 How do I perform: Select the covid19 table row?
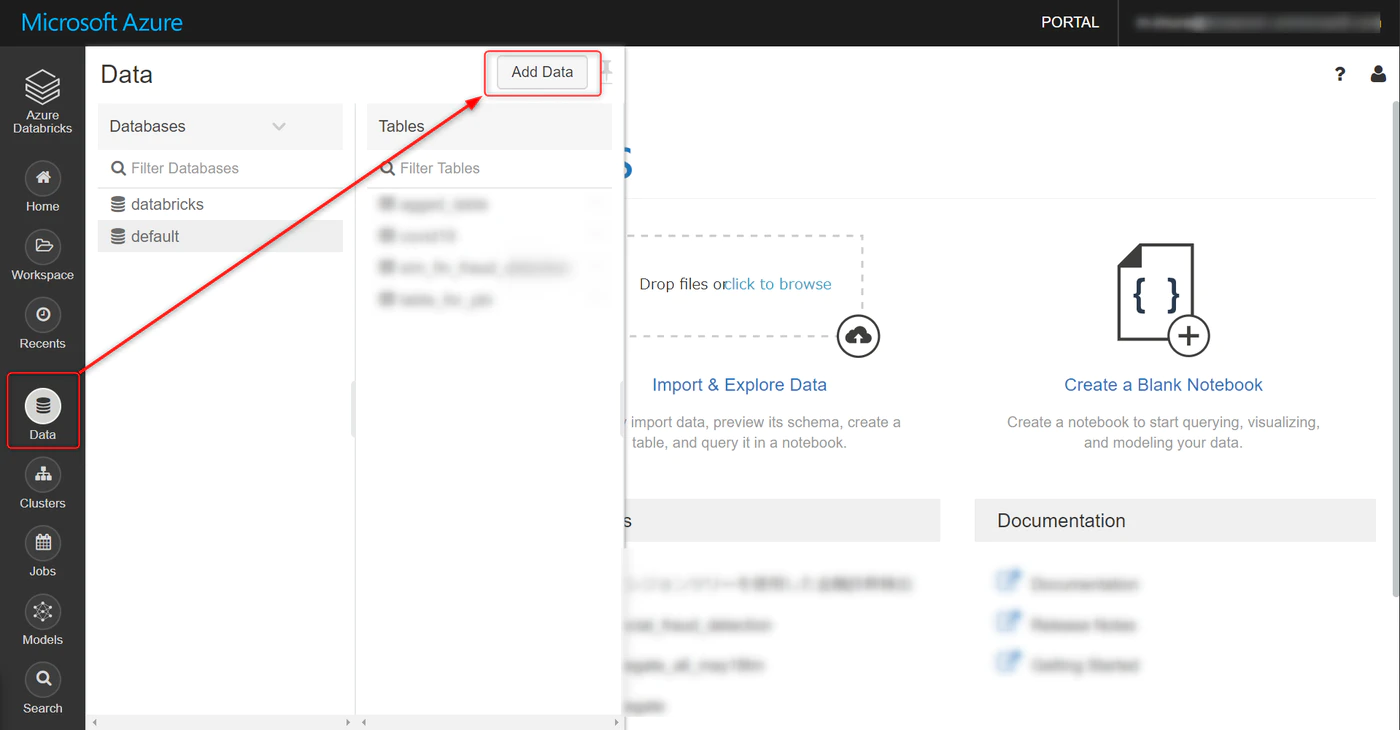pos(489,236)
